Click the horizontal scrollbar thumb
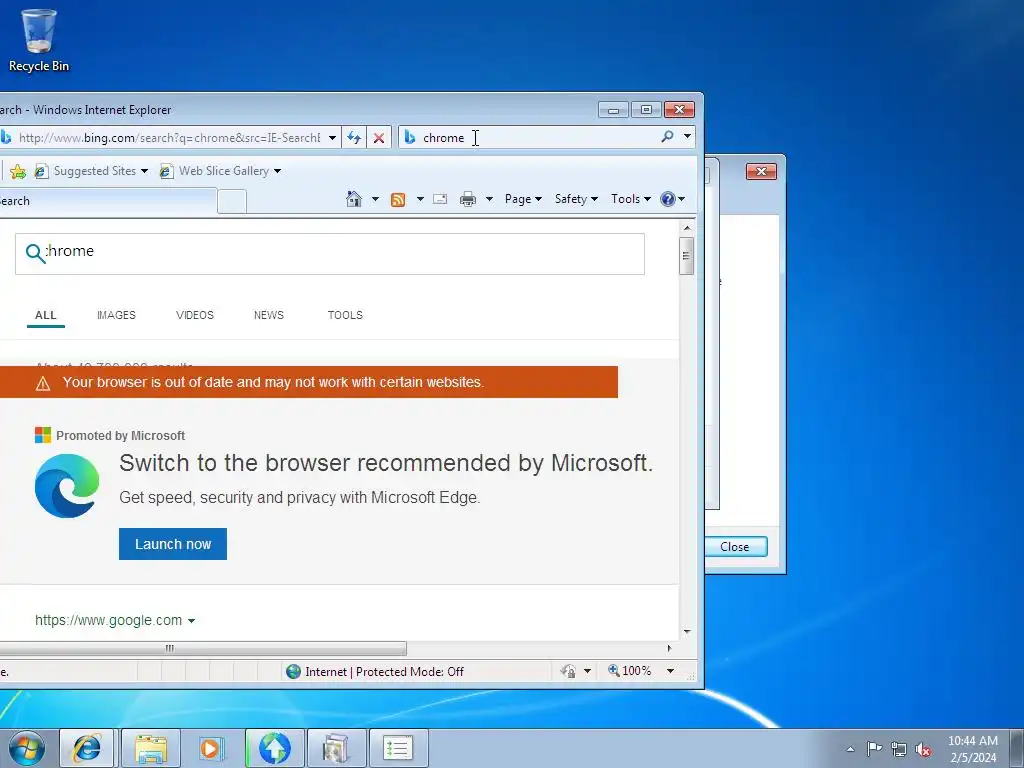Screen dimensions: 1024x768 tap(202, 648)
